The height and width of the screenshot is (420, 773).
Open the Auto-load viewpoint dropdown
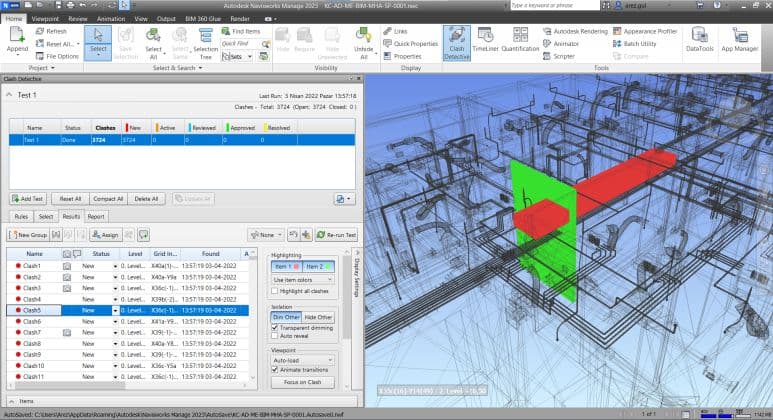point(303,360)
